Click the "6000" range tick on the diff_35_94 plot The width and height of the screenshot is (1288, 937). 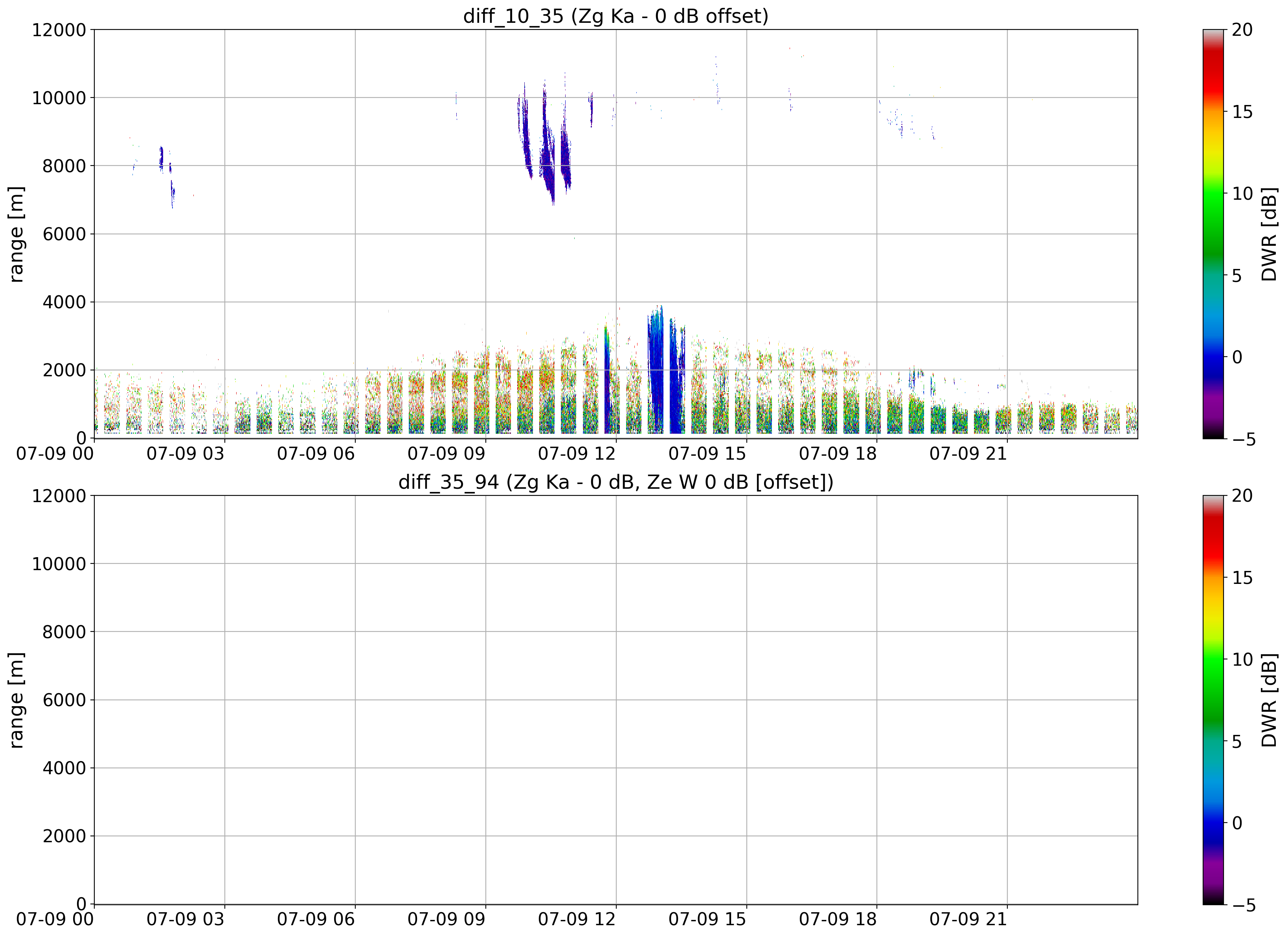point(64,700)
